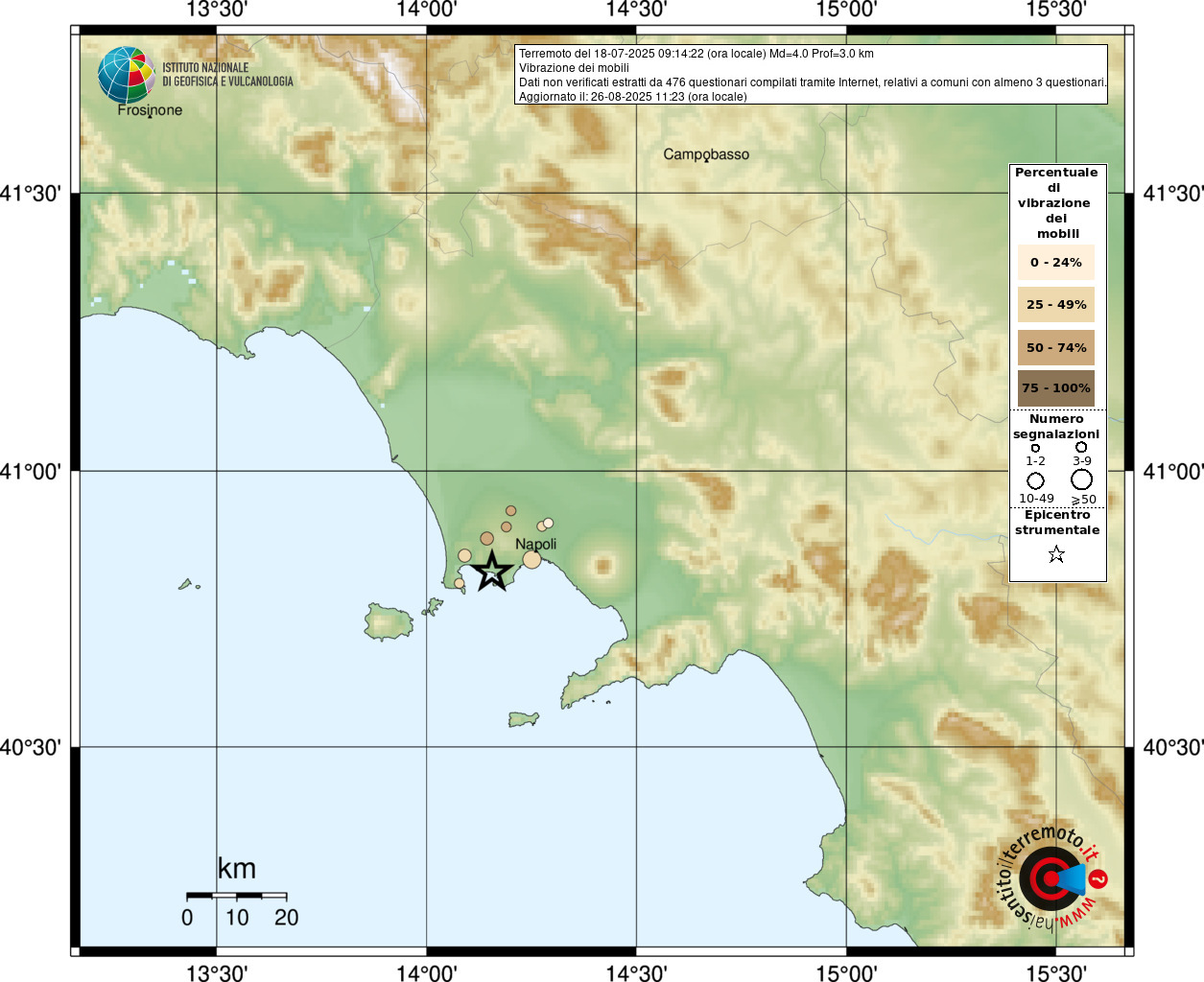
Task: Click the 41°30' label on left axis
Action: pos(32,194)
